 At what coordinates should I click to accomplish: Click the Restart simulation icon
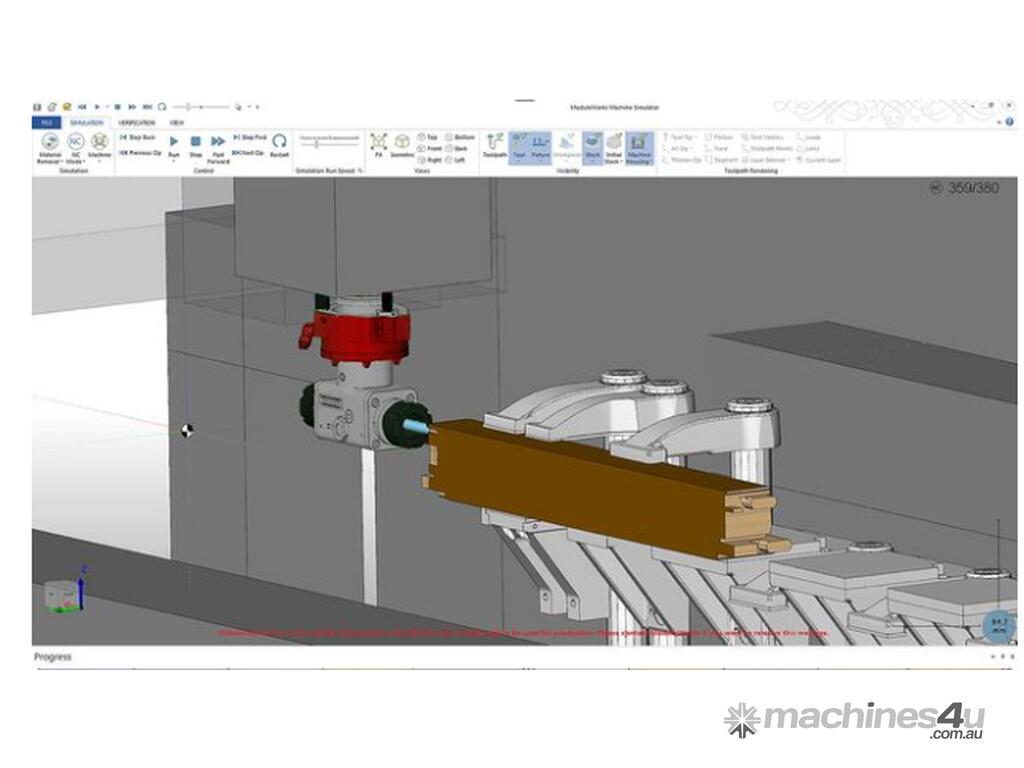coord(279,145)
